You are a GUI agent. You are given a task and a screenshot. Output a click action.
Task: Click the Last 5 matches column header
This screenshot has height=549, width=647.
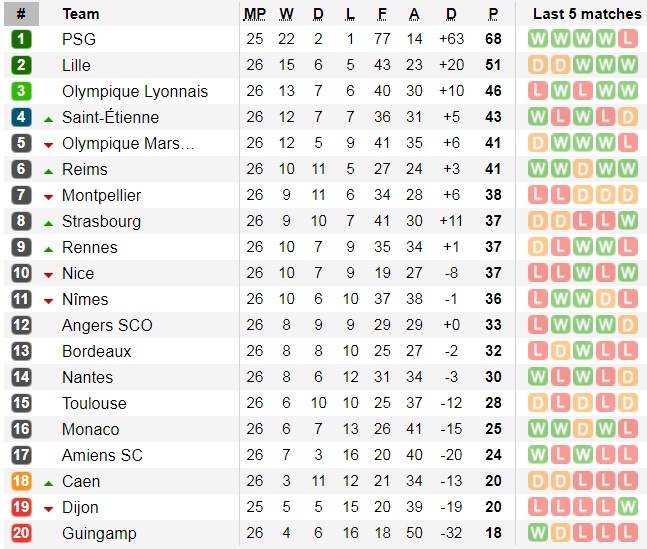tap(587, 14)
